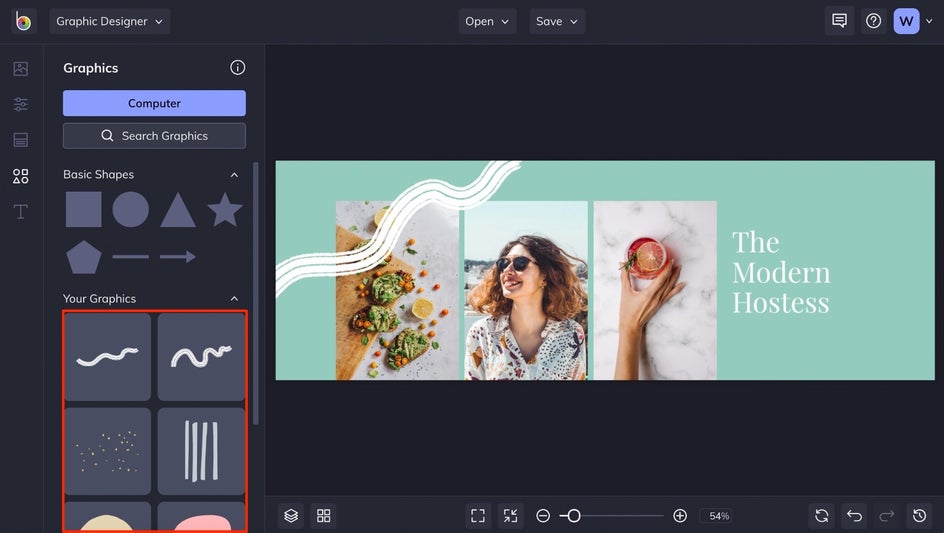This screenshot has width=944, height=533.
Task: Click the redo arrow icon
Action: click(x=887, y=516)
